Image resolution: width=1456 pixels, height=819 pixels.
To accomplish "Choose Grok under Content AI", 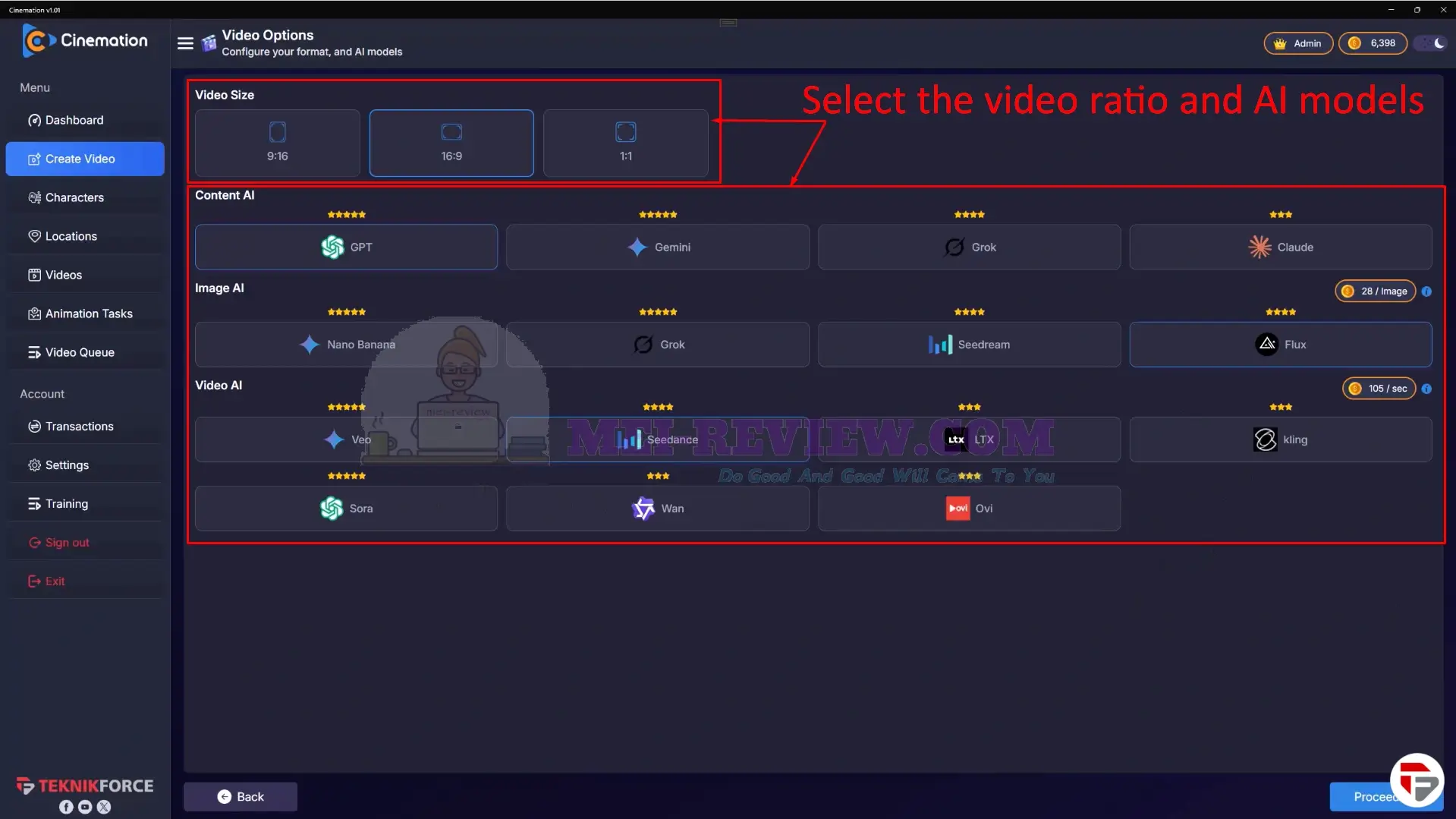I will click(x=970, y=247).
